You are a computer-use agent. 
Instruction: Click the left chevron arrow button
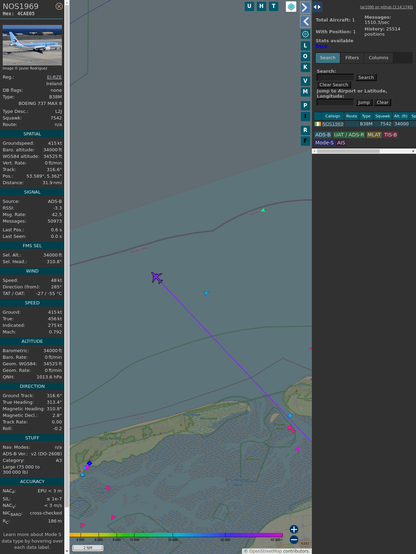305,22
